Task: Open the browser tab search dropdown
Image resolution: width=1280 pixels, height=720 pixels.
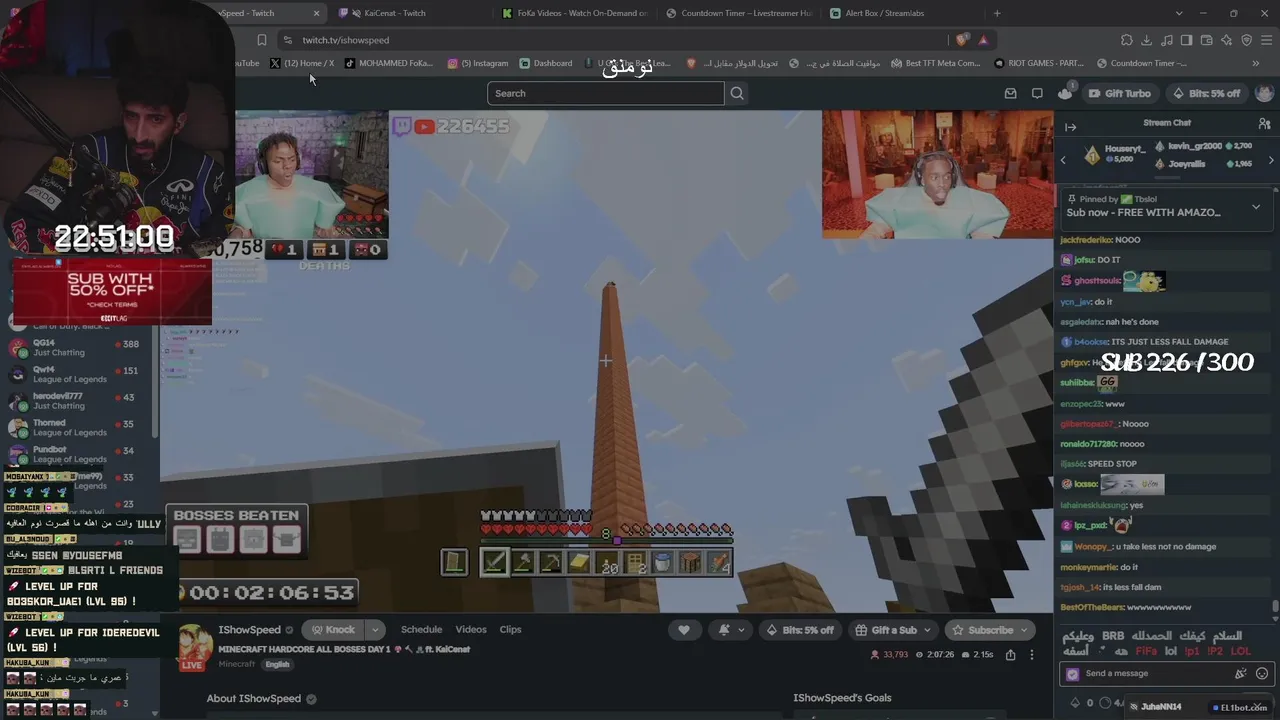Action: pos(1179,13)
